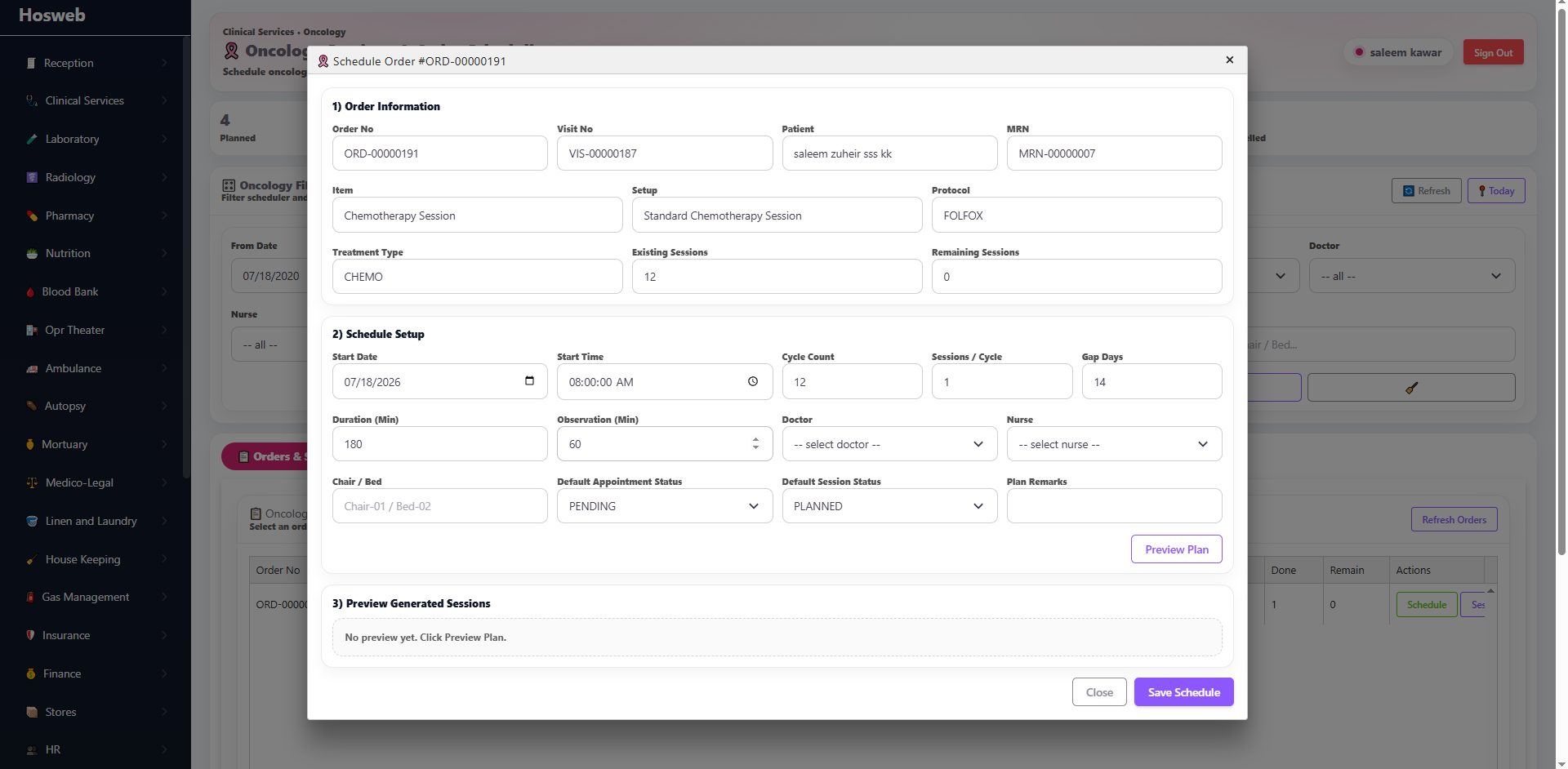Click the Sign Out button
Image resolution: width=1568 pixels, height=769 pixels.
(x=1493, y=52)
